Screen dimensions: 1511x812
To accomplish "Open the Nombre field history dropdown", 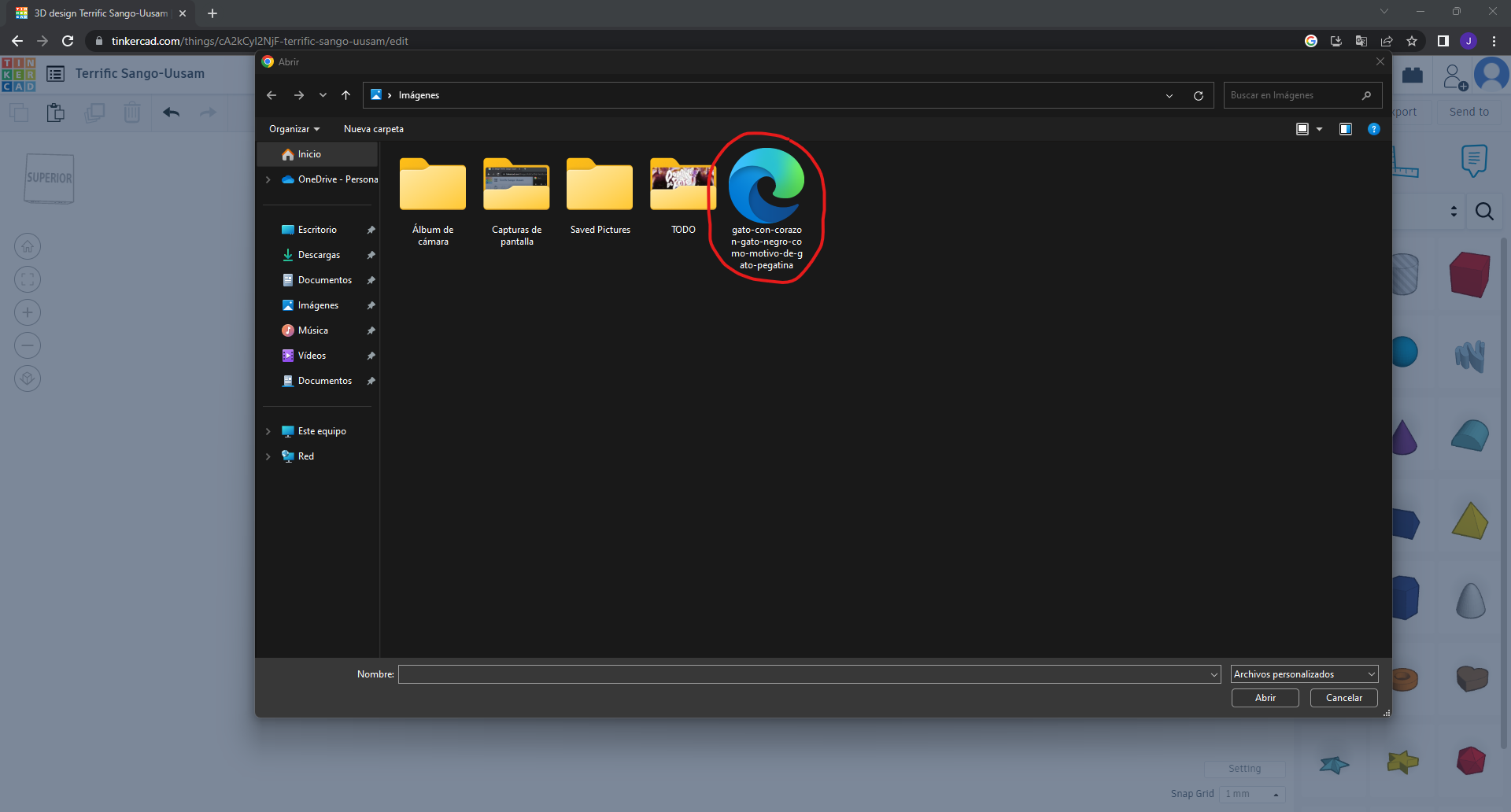I will click(1214, 674).
